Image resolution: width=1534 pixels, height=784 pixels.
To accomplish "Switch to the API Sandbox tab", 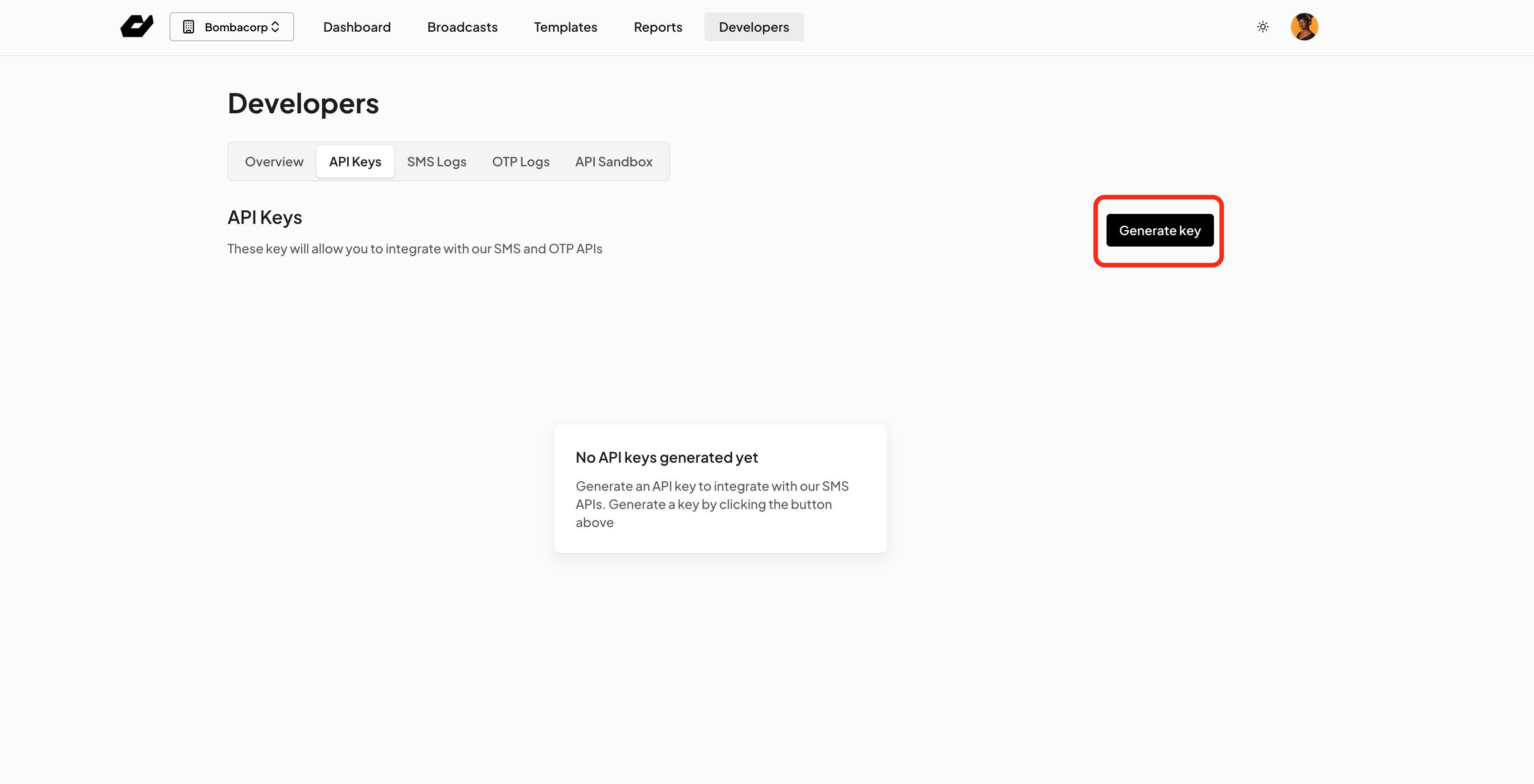I will (613, 161).
